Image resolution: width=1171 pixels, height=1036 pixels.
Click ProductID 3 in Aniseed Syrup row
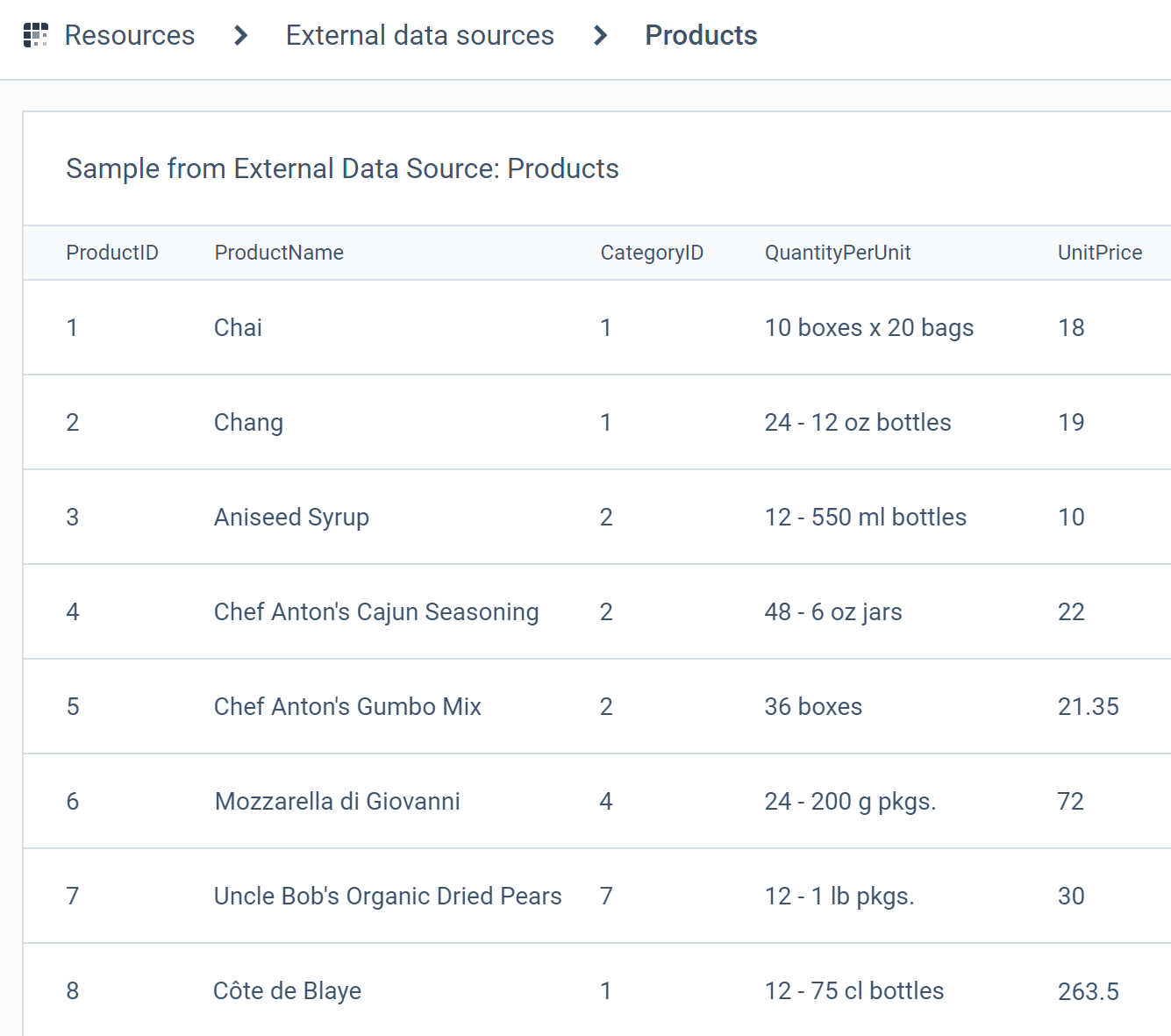tap(73, 517)
